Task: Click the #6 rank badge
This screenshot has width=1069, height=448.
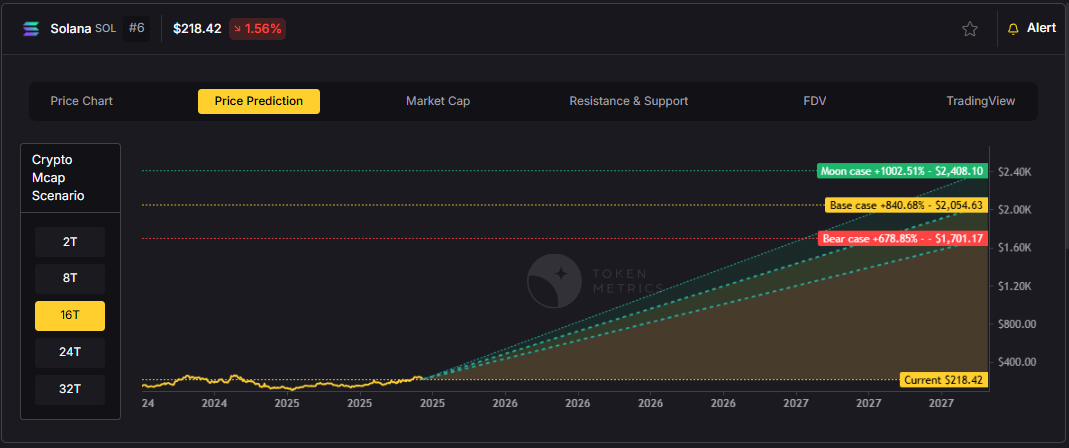Action: pyautogui.click(x=136, y=29)
